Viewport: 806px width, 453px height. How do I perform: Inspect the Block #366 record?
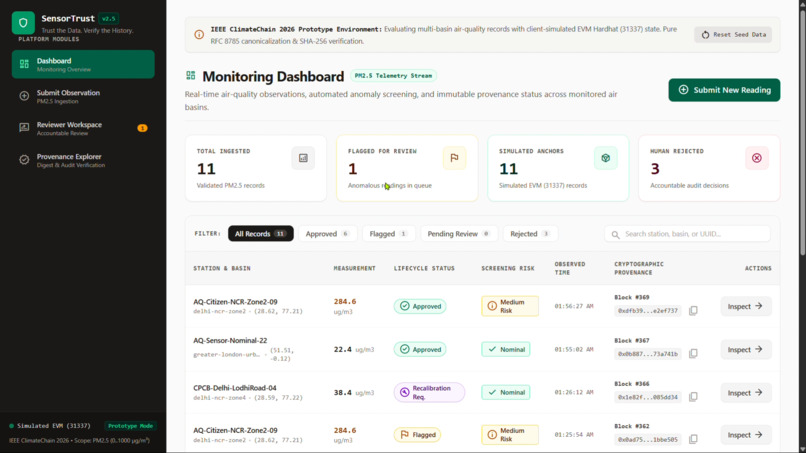point(745,392)
